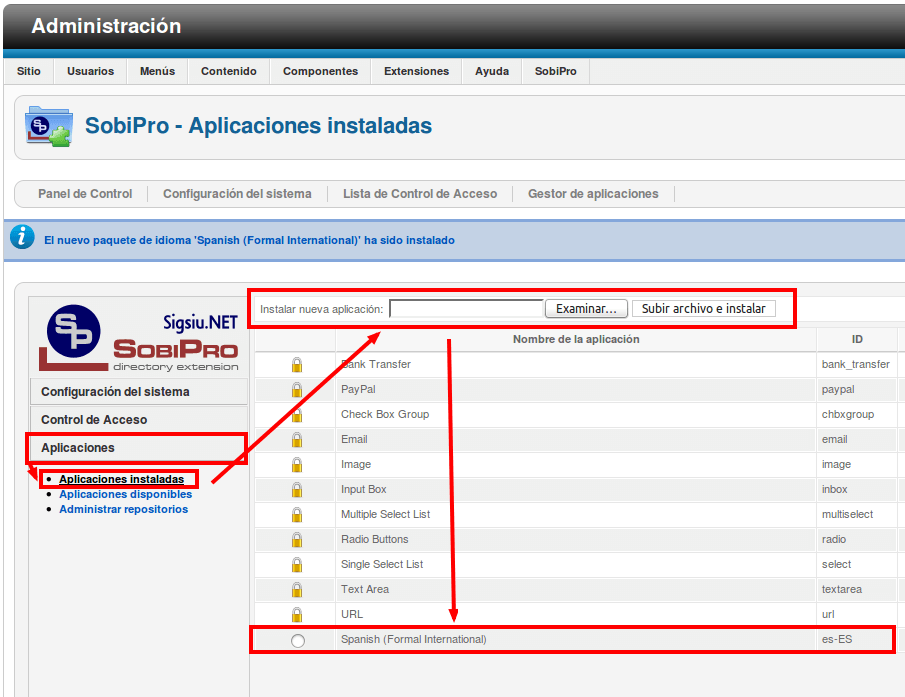Image resolution: width=905 pixels, height=697 pixels.
Task: Open Configuración del sistema in submenu bar
Action: (x=237, y=194)
